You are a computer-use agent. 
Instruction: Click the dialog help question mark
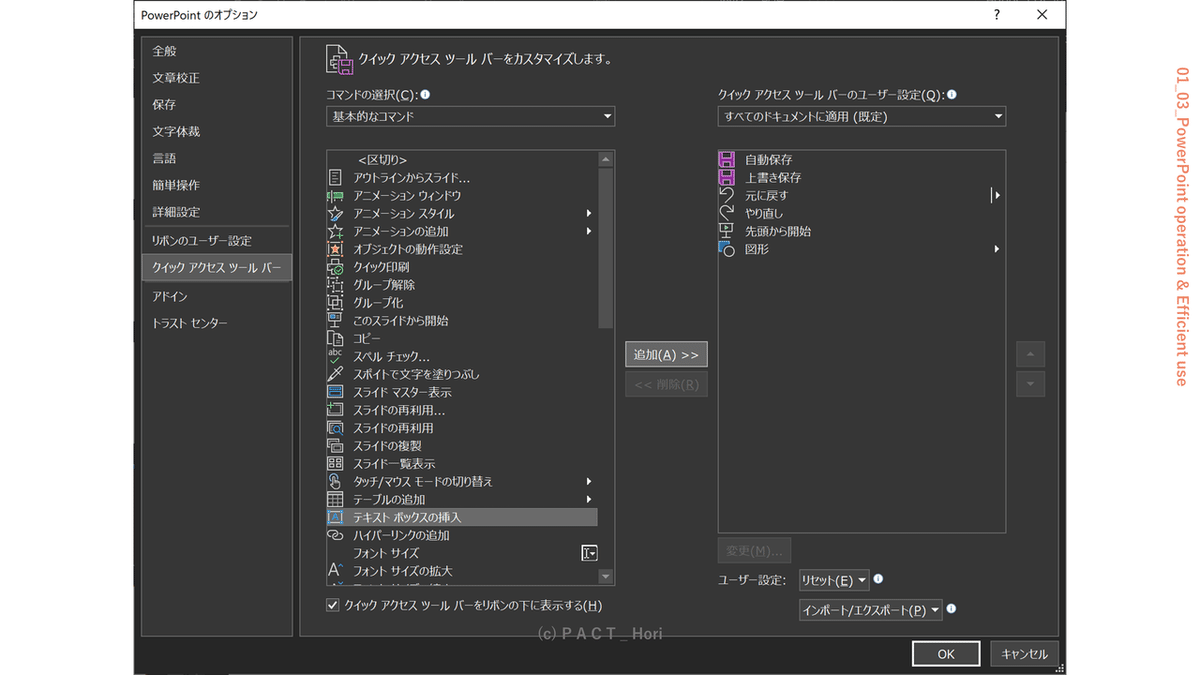tap(997, 15)
